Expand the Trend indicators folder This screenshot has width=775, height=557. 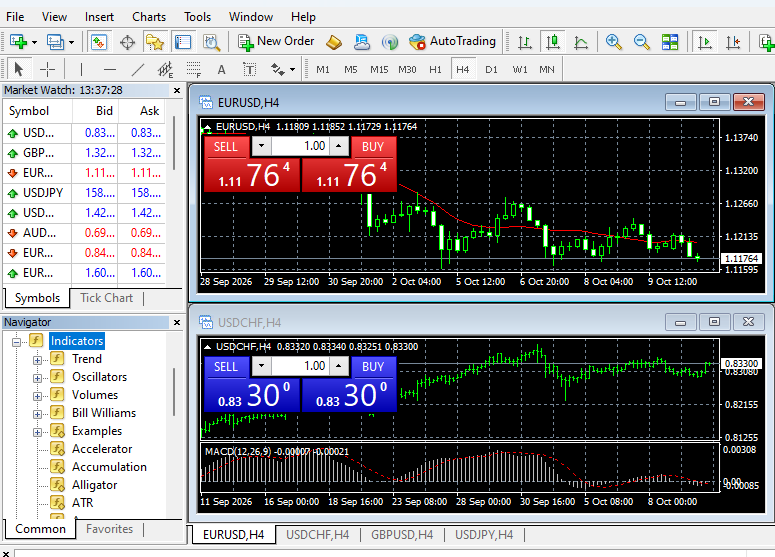(x=37, y=360)
